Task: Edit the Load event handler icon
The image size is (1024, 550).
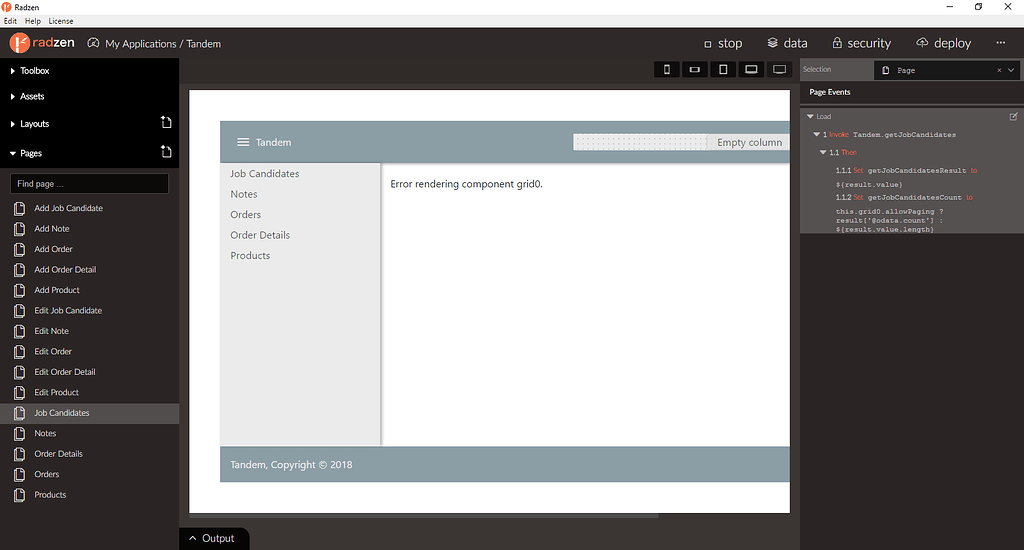Action: [x=1013, y=116]
